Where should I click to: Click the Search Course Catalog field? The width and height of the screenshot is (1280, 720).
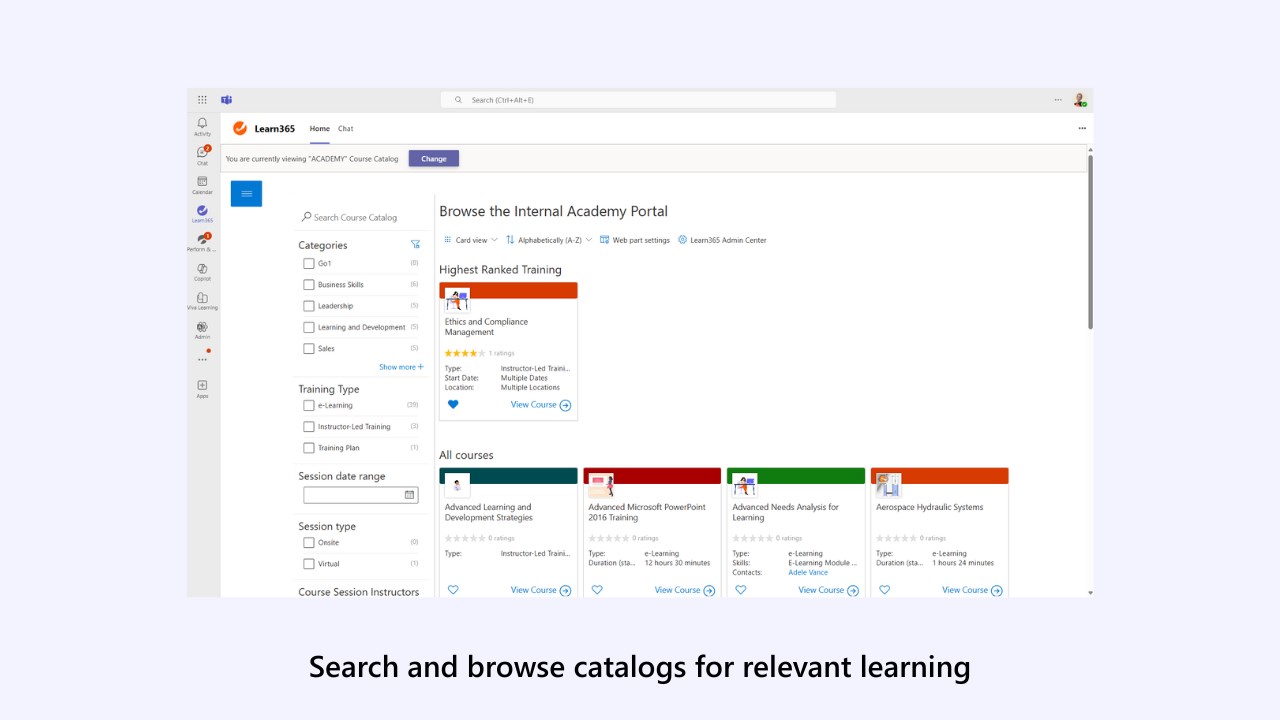(362, 217)
